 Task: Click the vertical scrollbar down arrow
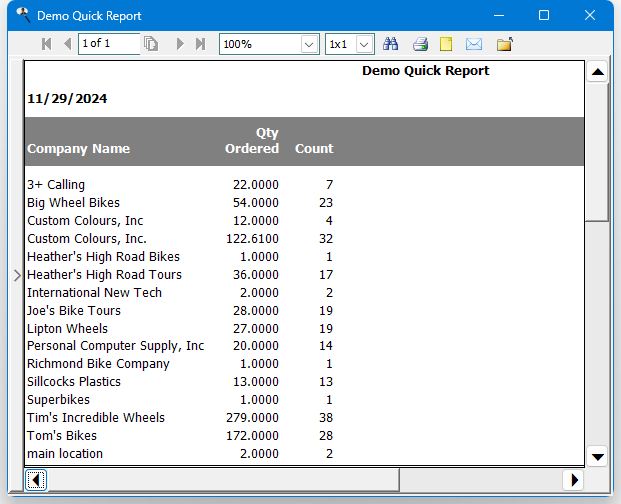597,457
